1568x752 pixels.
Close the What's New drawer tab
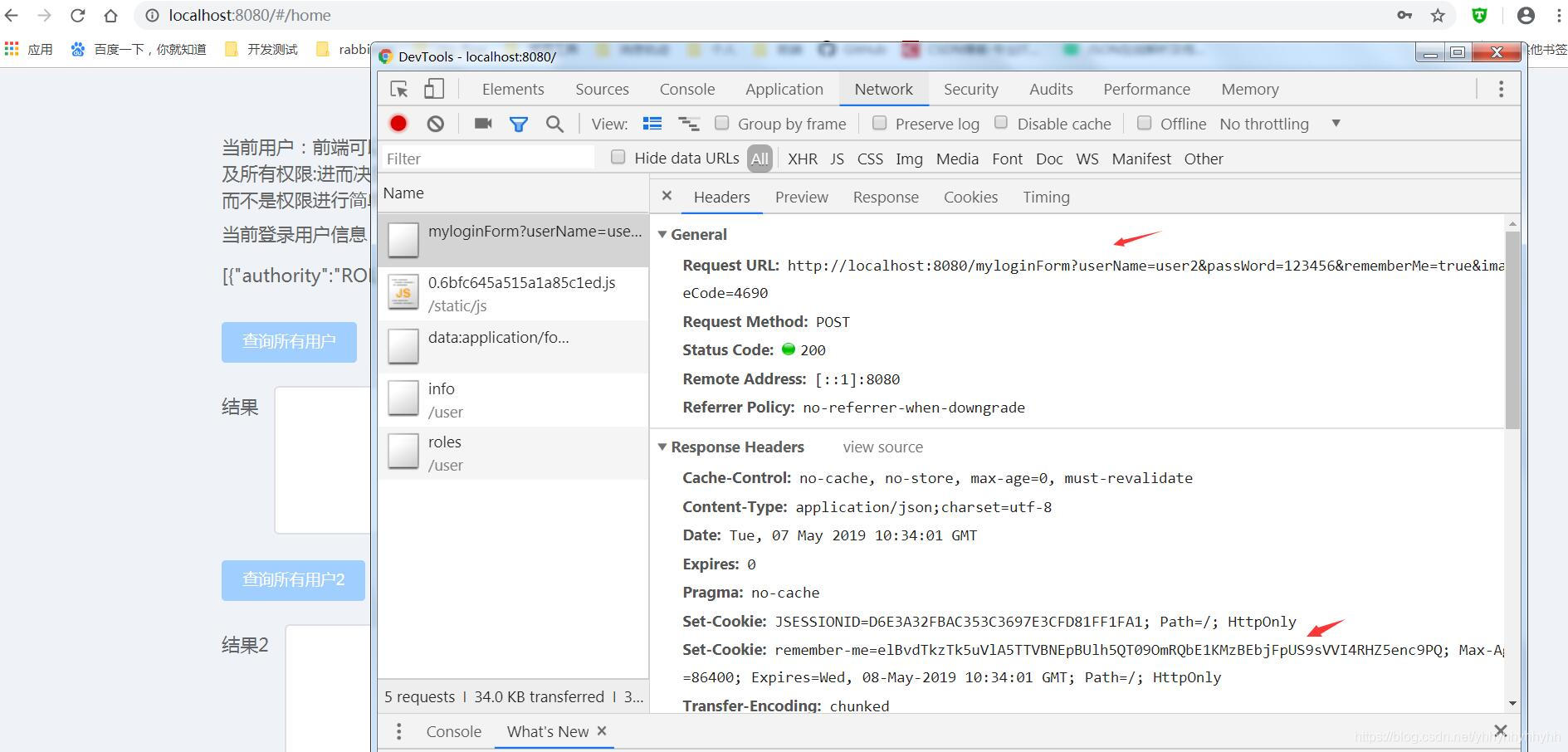point(602,730)
